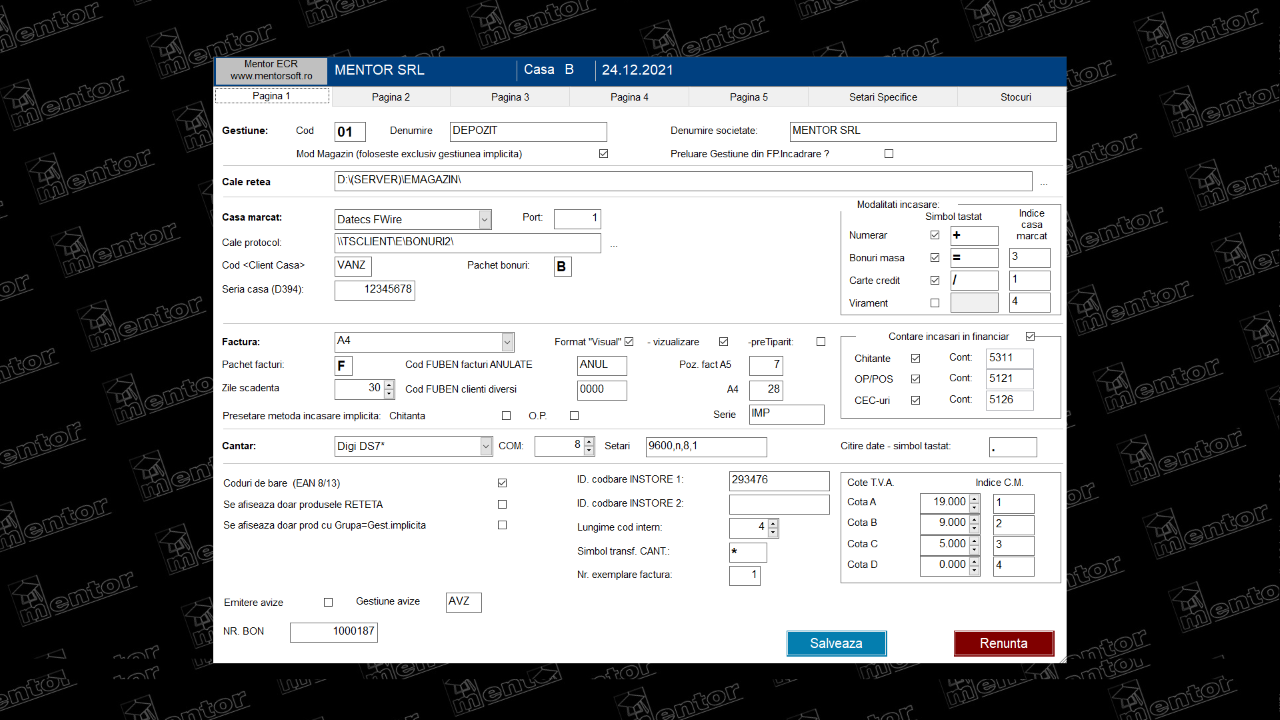This screenshot has height=720, width=1280.
Task: Toggle the Mod Magazin checkbox
Action: [x=603, y=154]
